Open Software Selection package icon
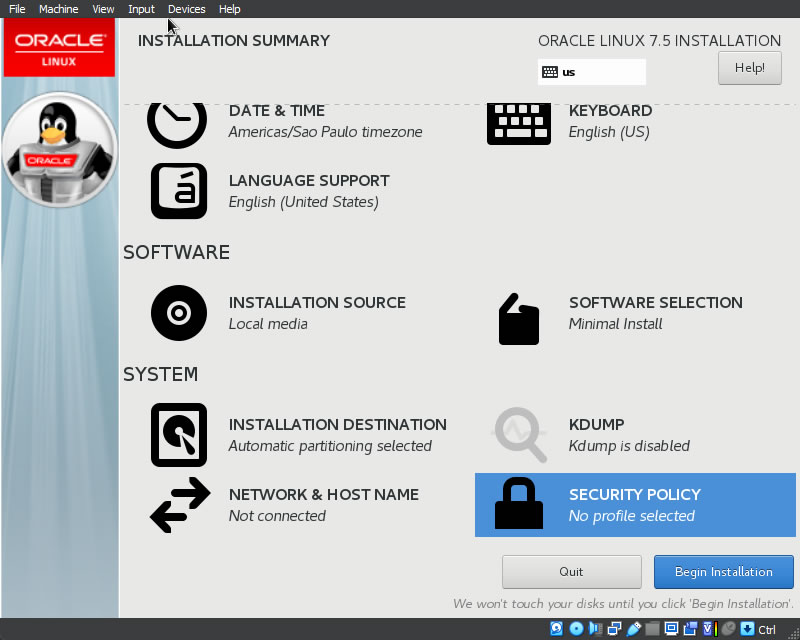 coord(519,319)
